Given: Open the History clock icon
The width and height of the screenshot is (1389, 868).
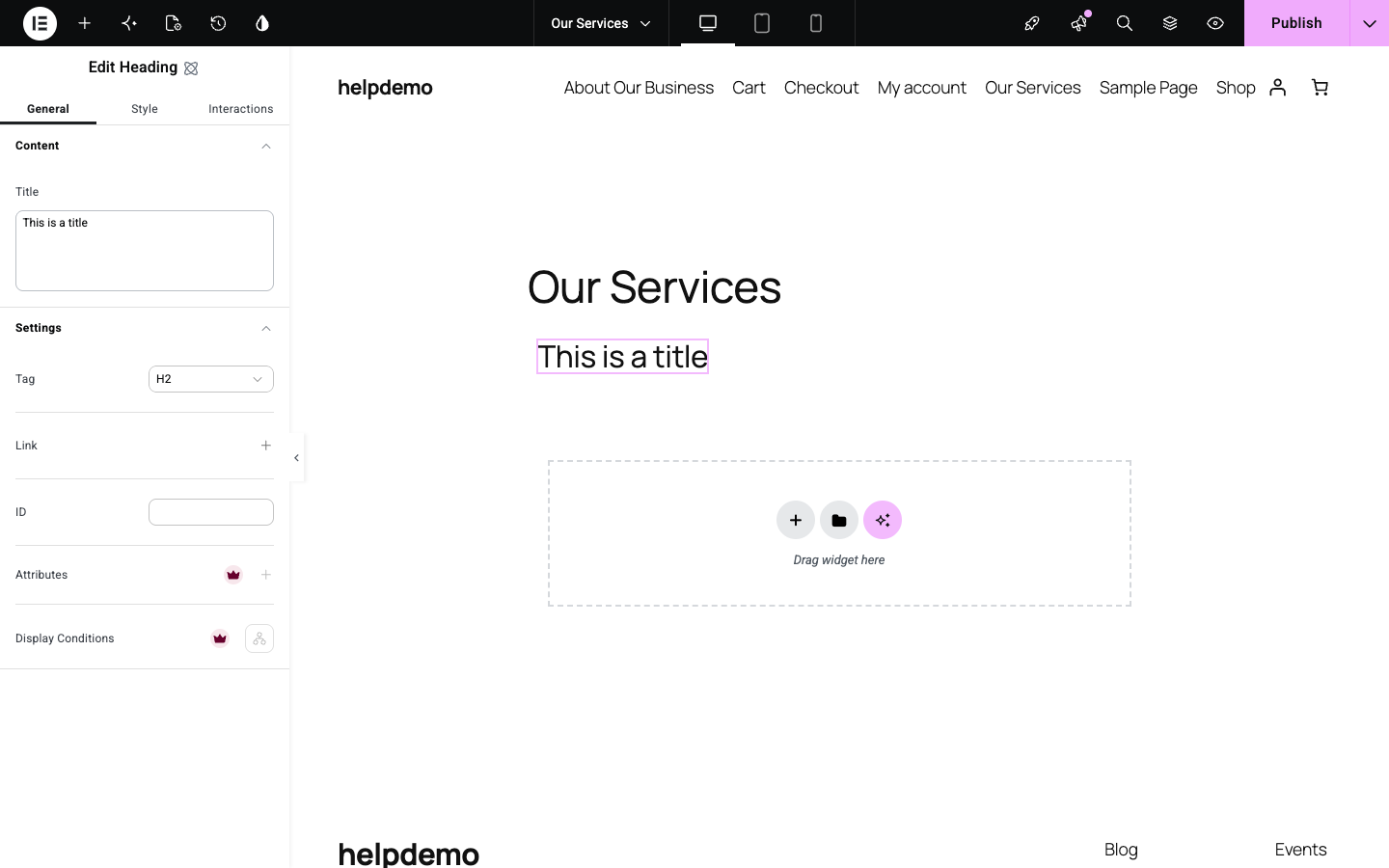Looking at the screenshot, I should (218, 23).
